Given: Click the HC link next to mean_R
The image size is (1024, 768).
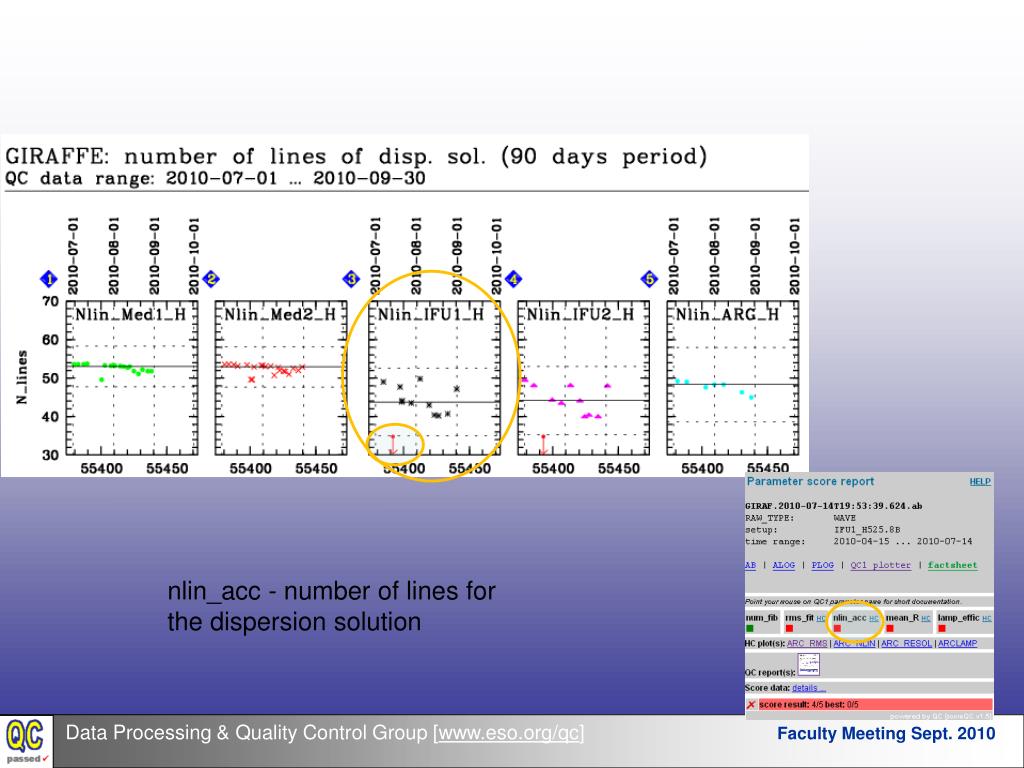Looking at the screenshot, I should pyautogui.click(x=926, y=618).
